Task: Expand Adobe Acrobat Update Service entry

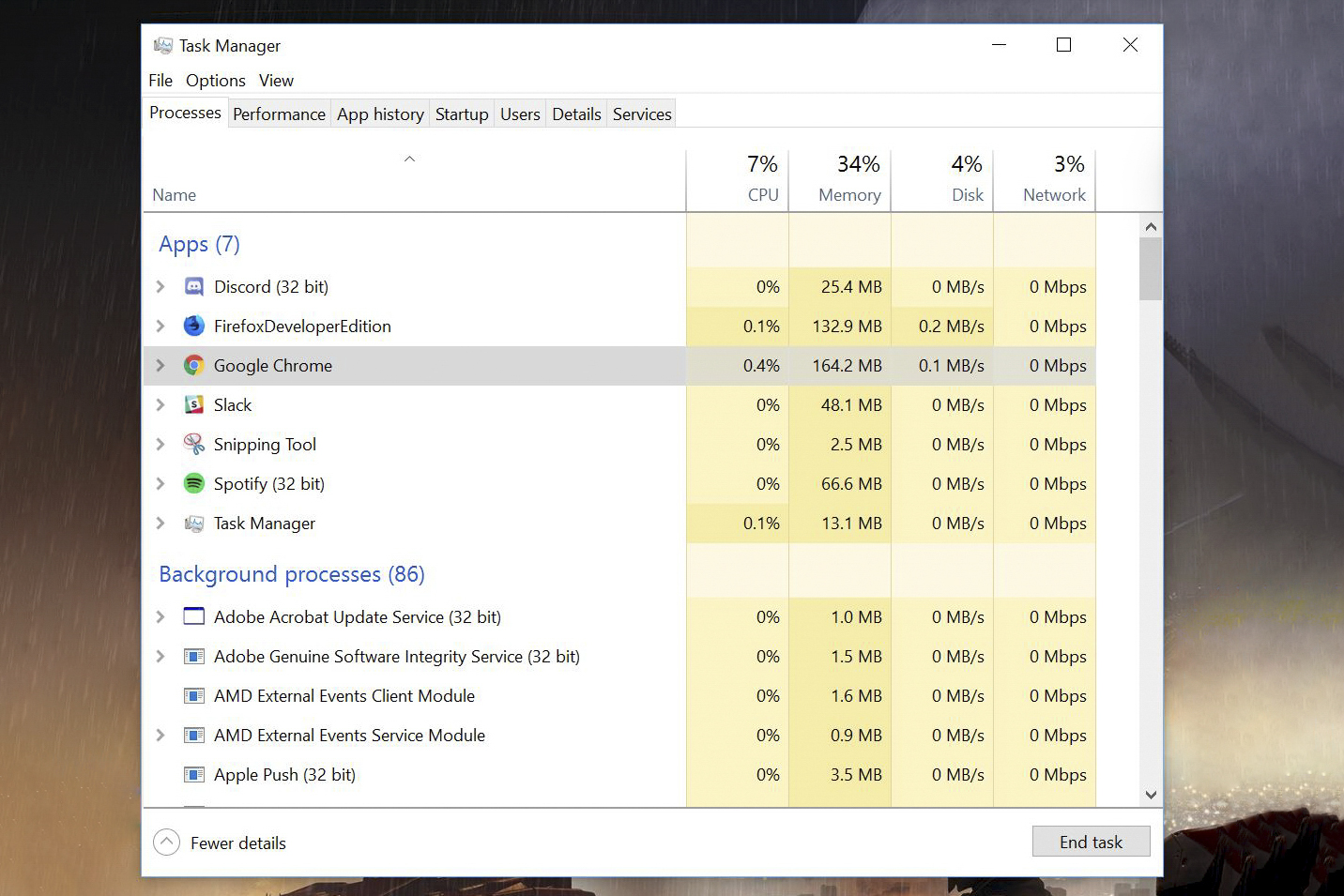Action: pyautogui.click(x=160, y=617)
